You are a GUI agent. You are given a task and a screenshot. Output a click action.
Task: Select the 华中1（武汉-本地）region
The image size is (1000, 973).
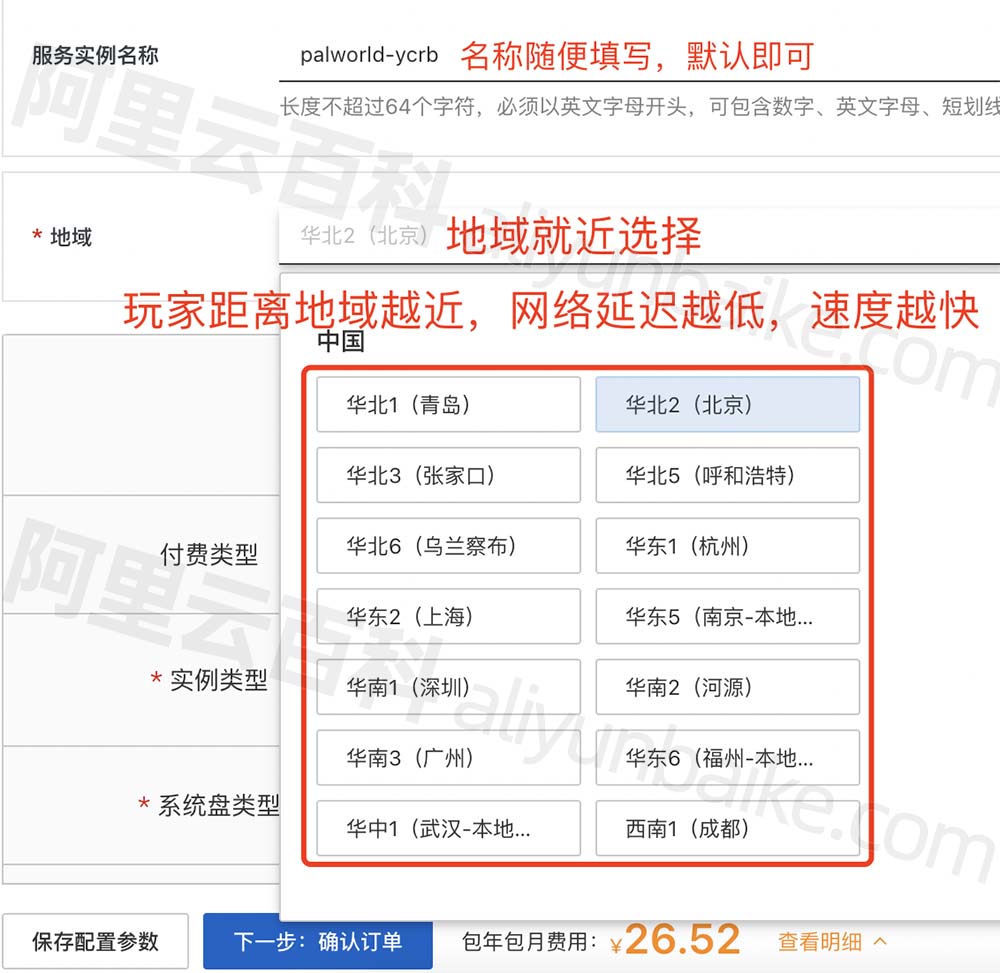447,828
